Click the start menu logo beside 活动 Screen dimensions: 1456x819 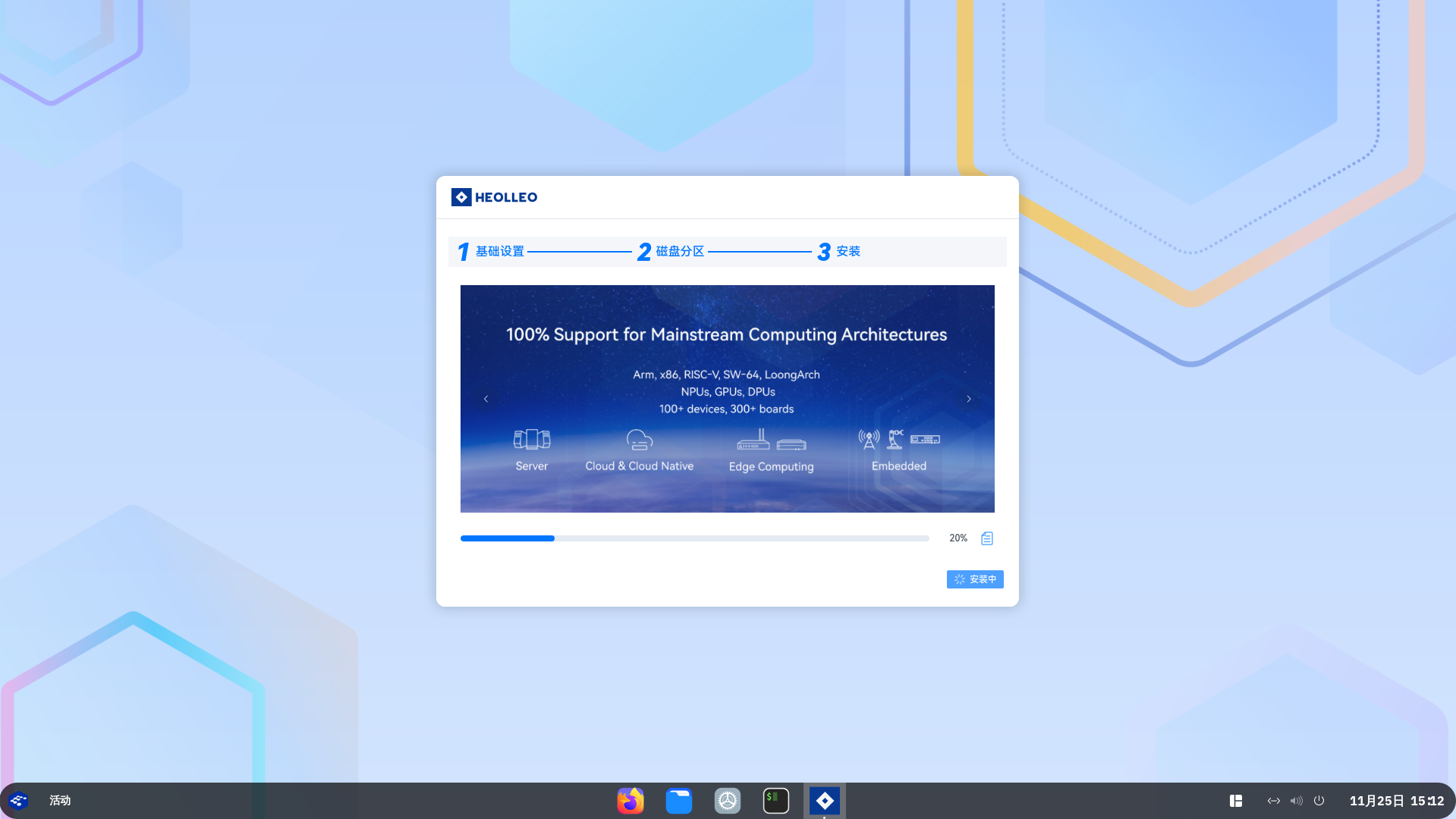pyautogui.click(x=19, y=801)
